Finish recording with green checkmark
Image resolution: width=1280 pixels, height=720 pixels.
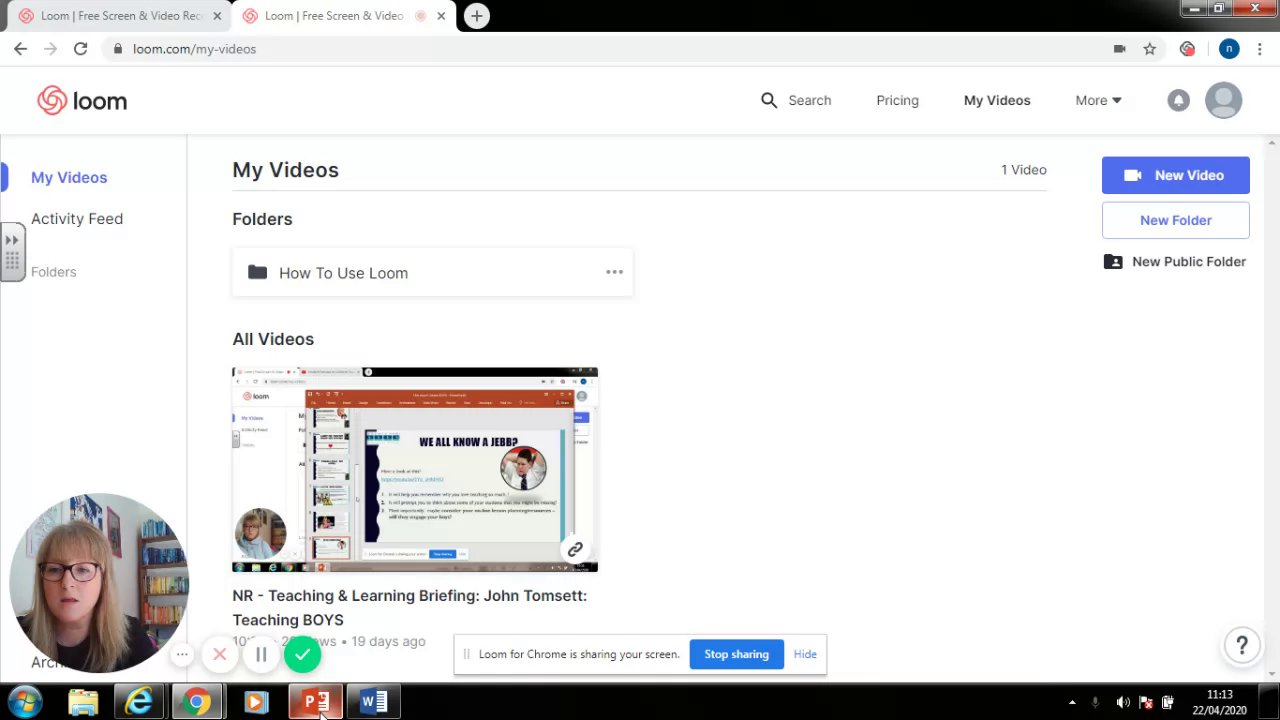click(302, 655)
